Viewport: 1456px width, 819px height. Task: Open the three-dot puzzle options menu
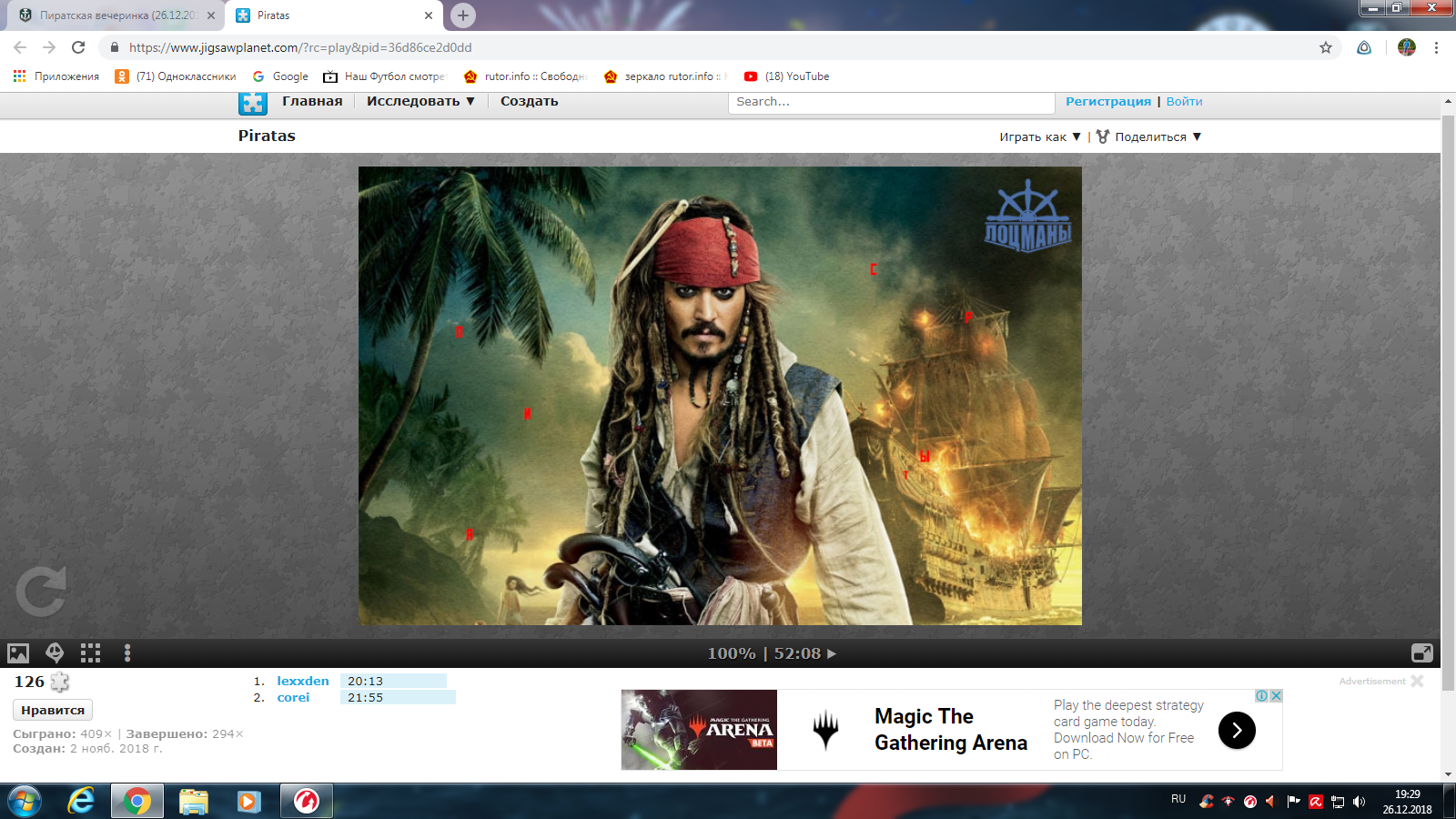(127, 652)
